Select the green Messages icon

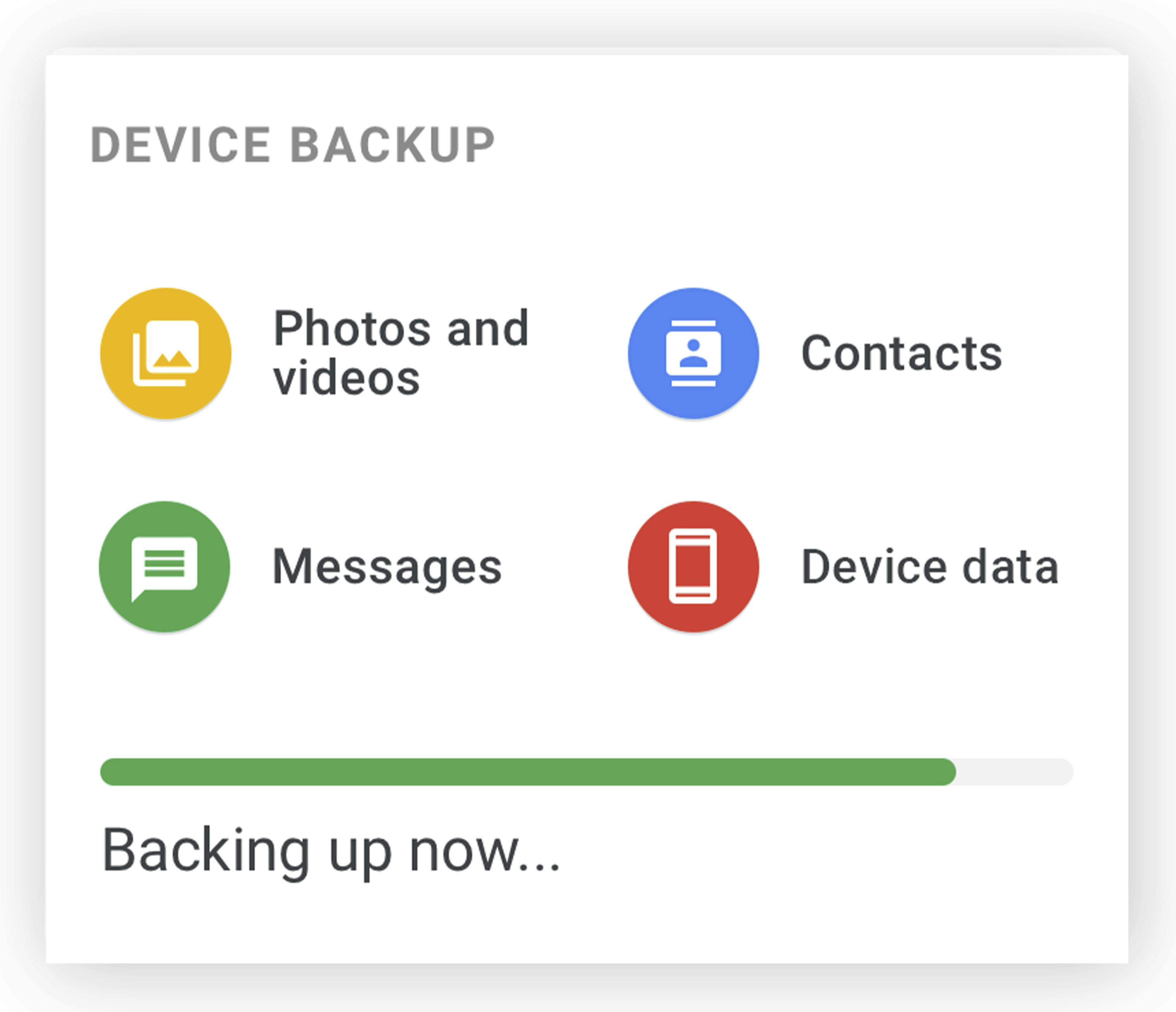(164, 566)
